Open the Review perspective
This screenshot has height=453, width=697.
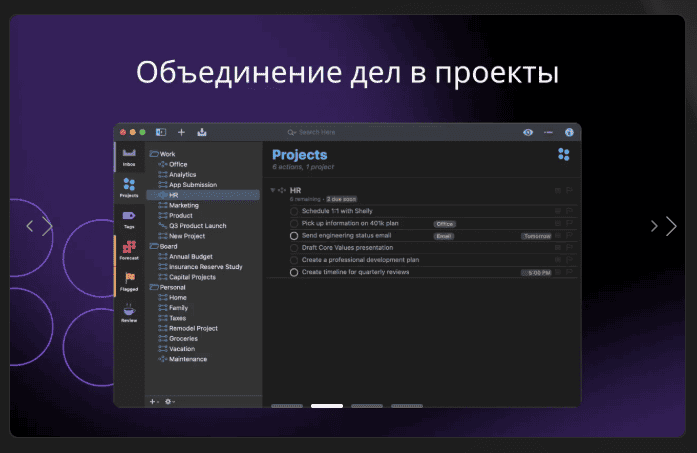coord(129,313)
